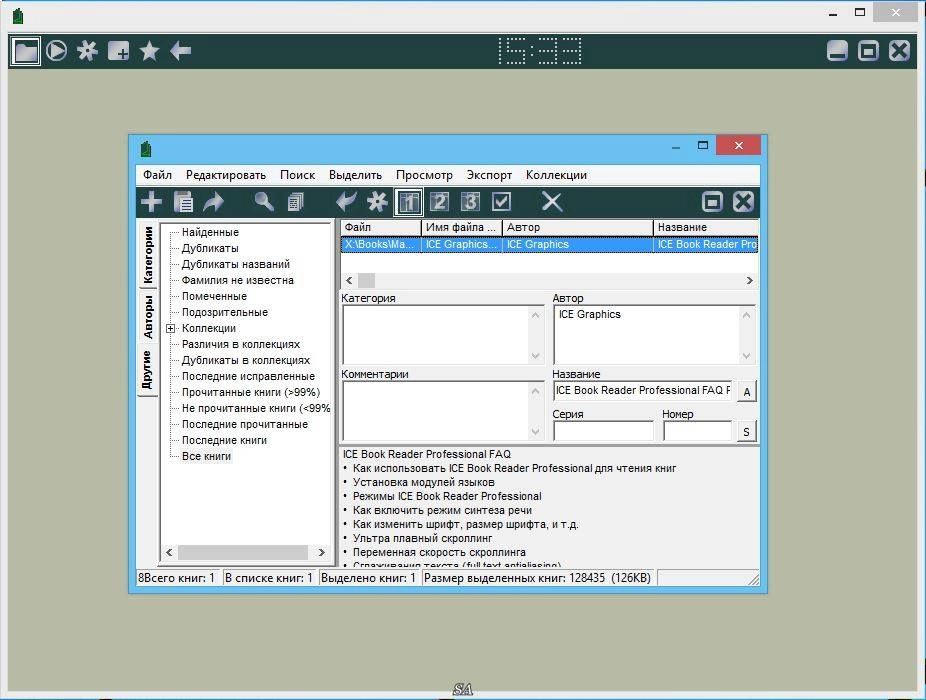The height and width of the screenshot is (700, 926).
Task: Open the Поиск menu
Action: 298,175
